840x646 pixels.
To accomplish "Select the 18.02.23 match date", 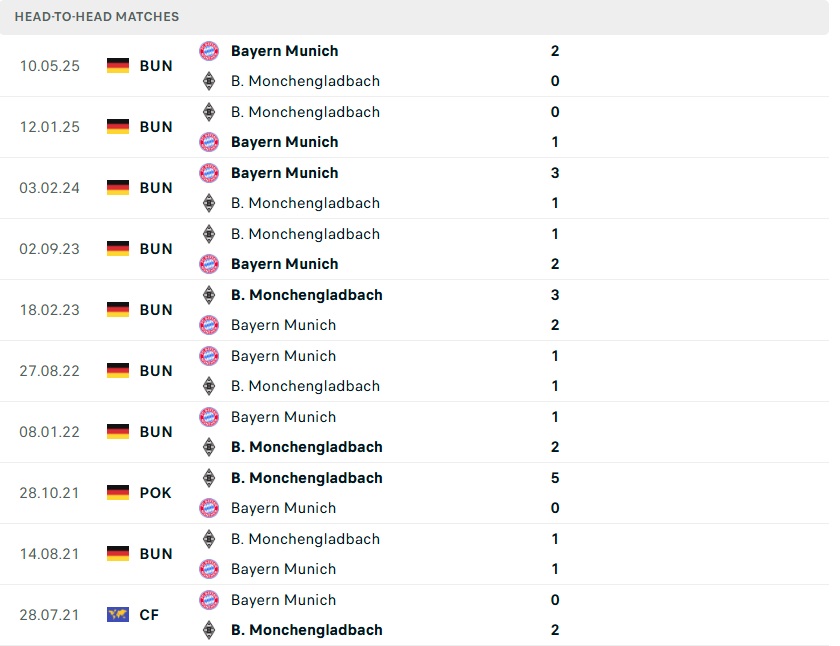I will 49,310.
